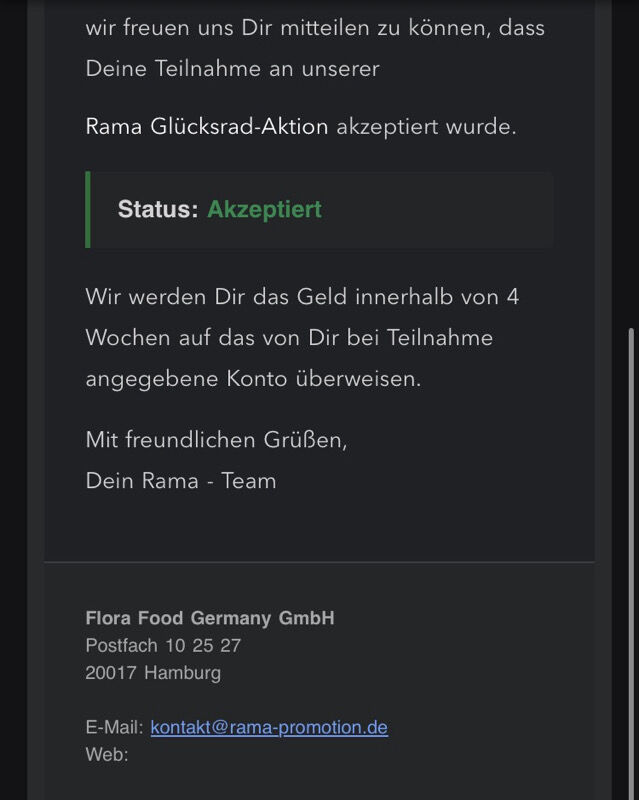Click the Flora Food Germany GmbH heading
The width and height of the screenshot is (639, 800).
click(210, 618)
